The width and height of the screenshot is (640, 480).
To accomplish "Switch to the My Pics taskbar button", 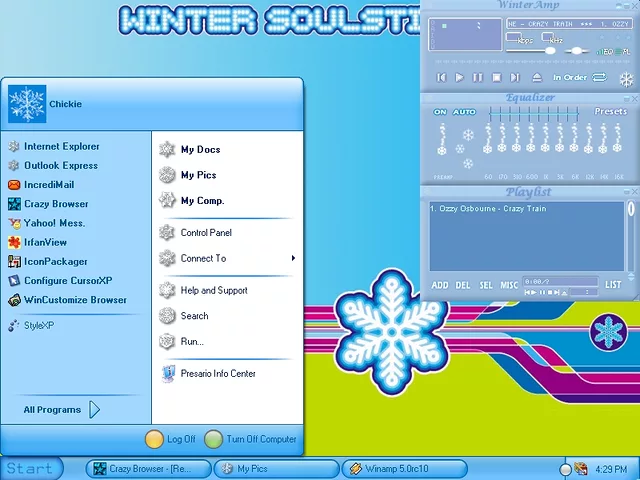I will pyautogui.click(x=276, y=469).
